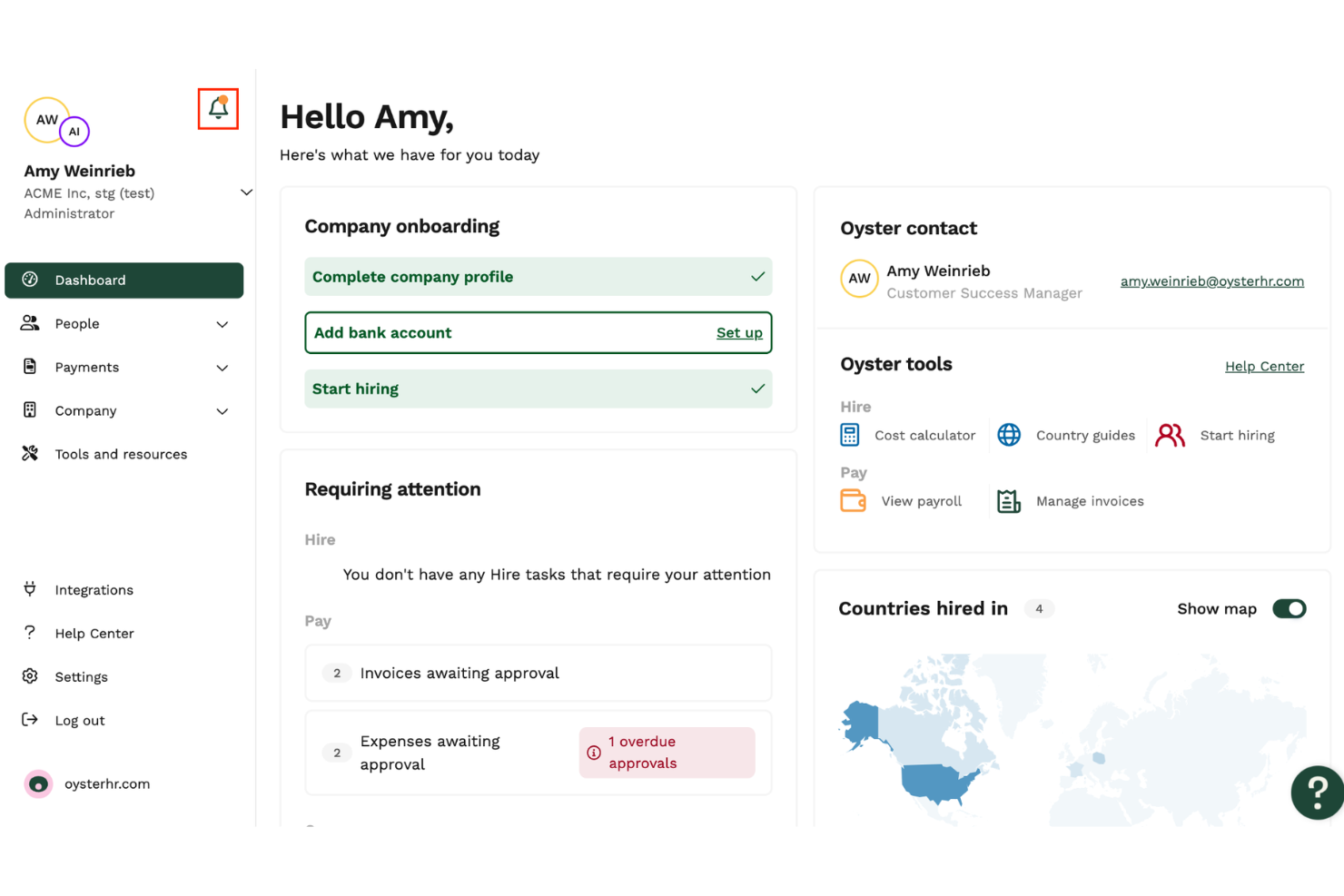The height and width of the screenshot is (896, 1344).
Task: Click Set up for bank account
Action: point(739,333)
